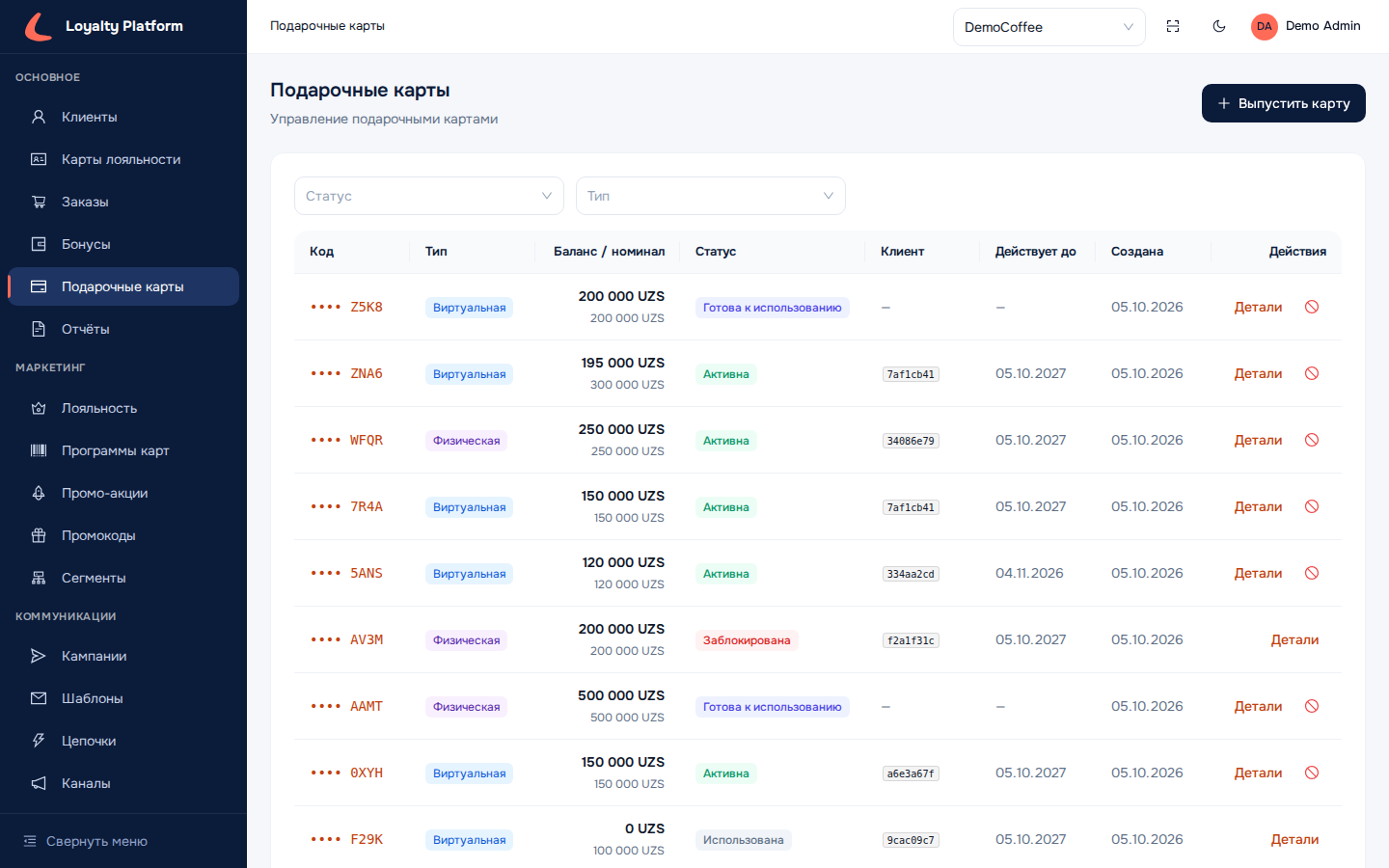Open the Сегменты menu item
The width and height of the screenshot is (1389, 868).
[x=123, y=578]
